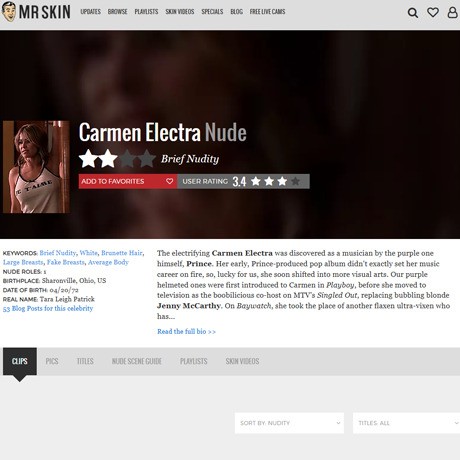The height and width of the screenshot is (460, 460).
Task: Open the Browse menu
Action: [x=117, y=12]
